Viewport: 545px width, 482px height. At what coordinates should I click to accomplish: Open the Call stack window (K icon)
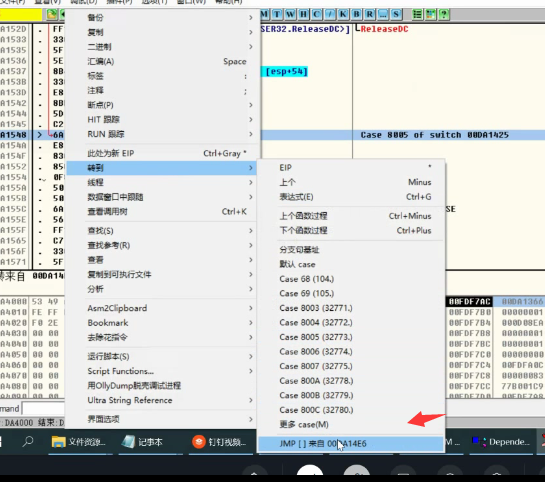[x=343, y=14]
